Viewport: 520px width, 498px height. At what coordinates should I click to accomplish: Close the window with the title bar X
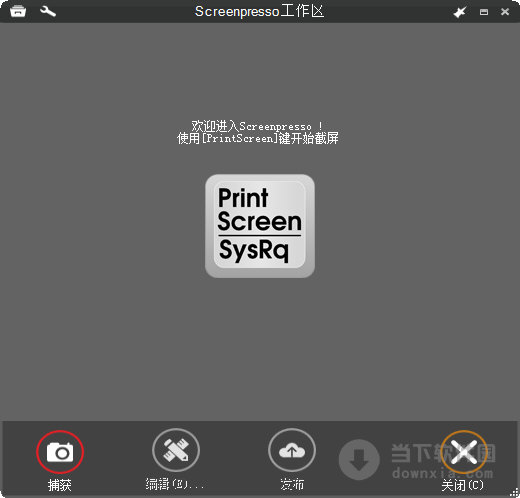tap(505, 12)
